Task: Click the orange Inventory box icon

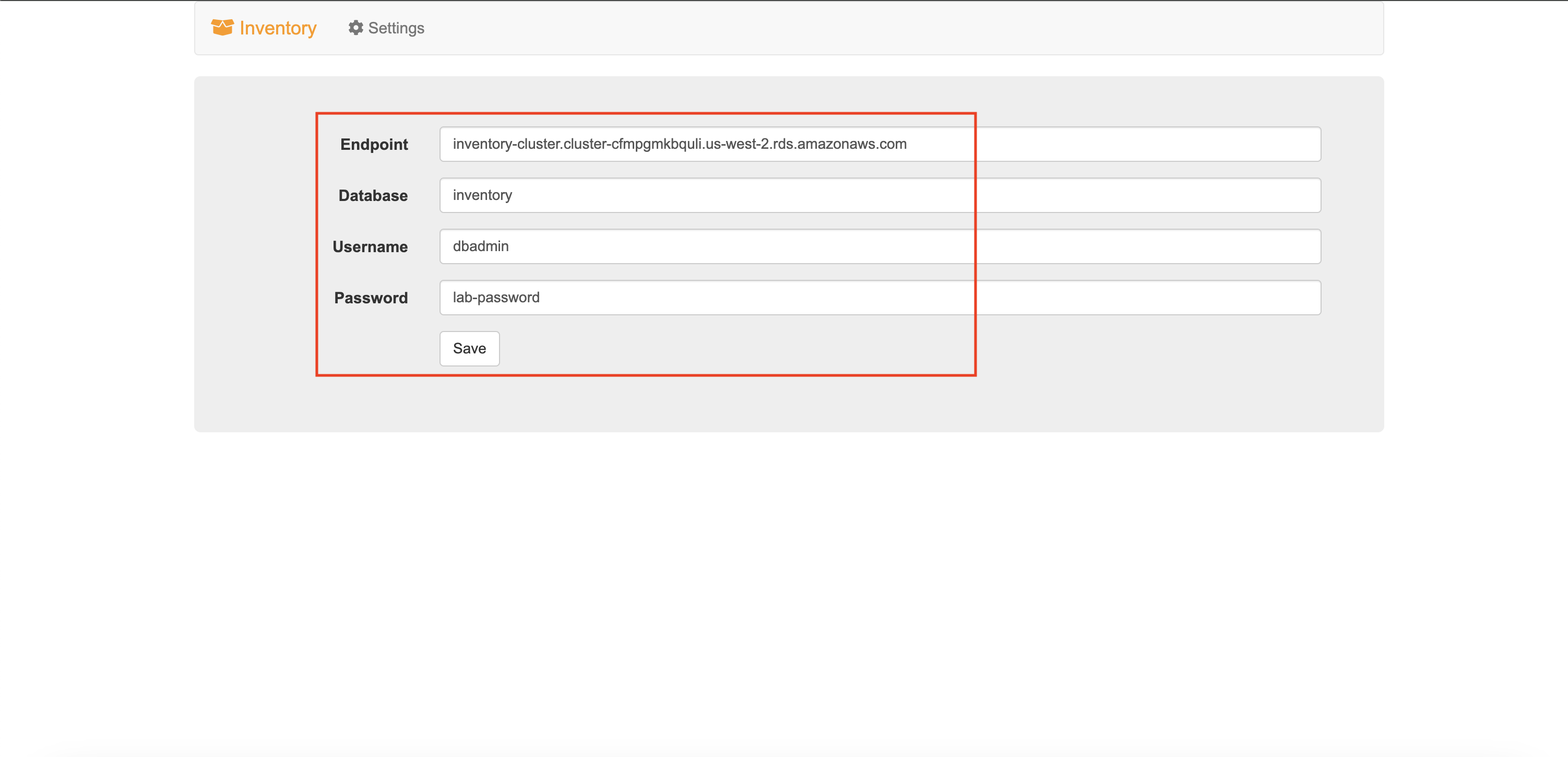Action: (x=222, y=27)
